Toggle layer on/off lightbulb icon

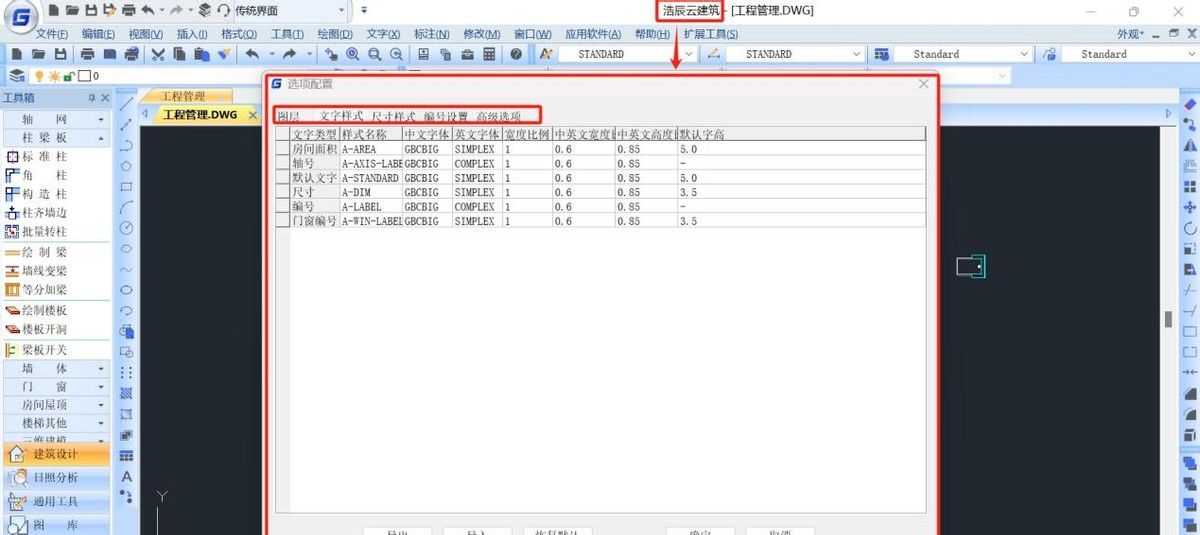[40, 75]
